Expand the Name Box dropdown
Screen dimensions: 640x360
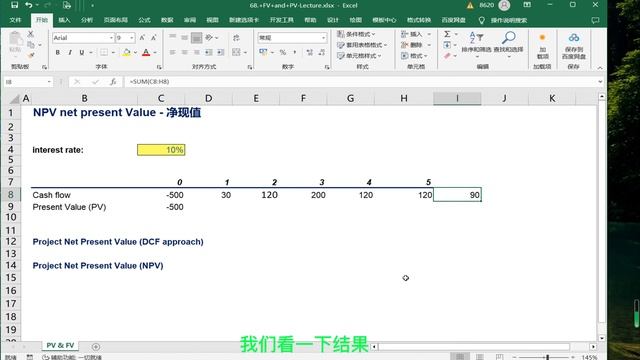click(x=49, y=82)
